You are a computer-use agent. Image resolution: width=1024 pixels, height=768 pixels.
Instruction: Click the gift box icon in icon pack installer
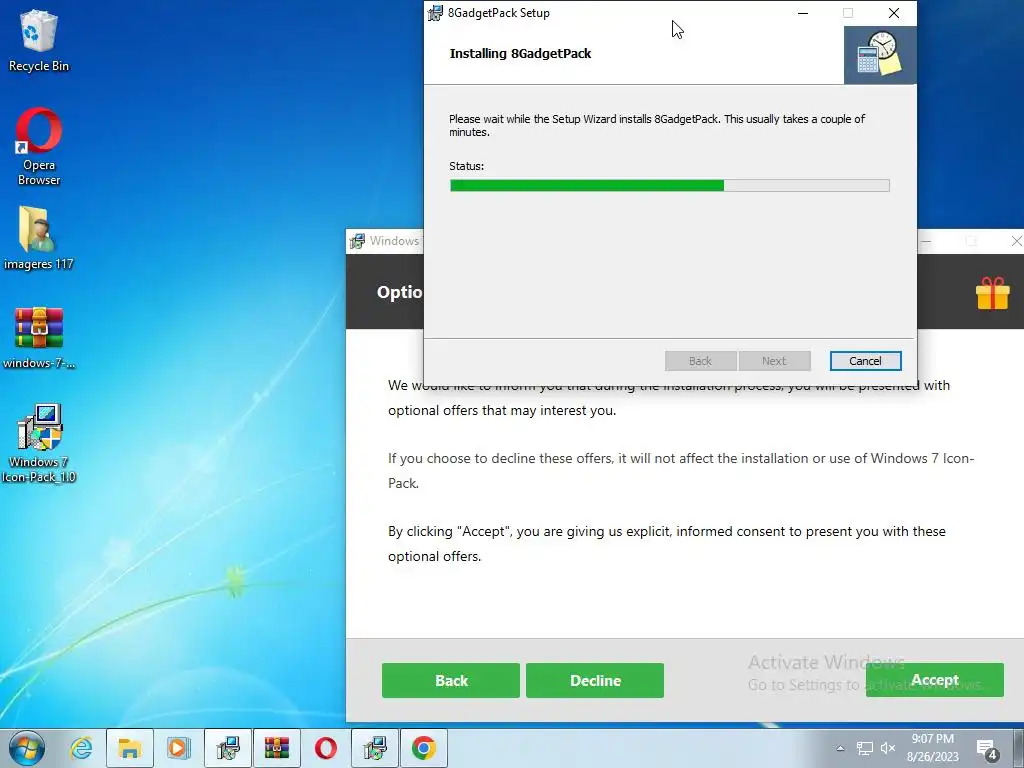pos(992,293)
